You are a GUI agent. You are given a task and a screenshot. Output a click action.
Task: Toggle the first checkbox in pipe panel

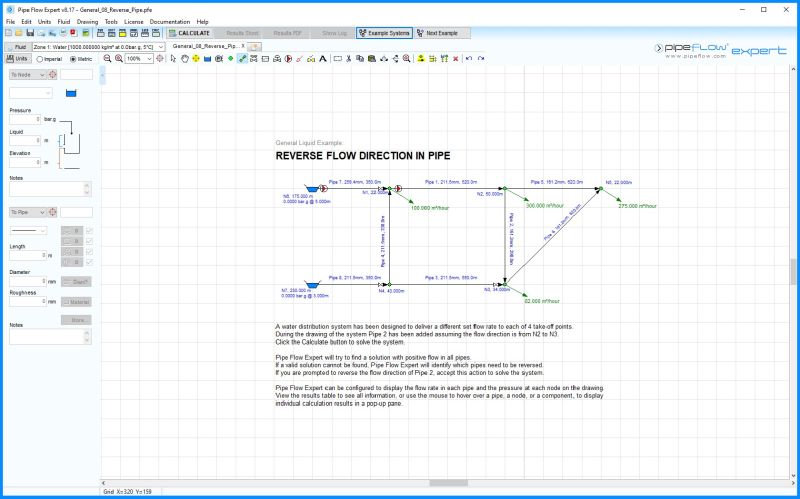click(x=89, y=231)
